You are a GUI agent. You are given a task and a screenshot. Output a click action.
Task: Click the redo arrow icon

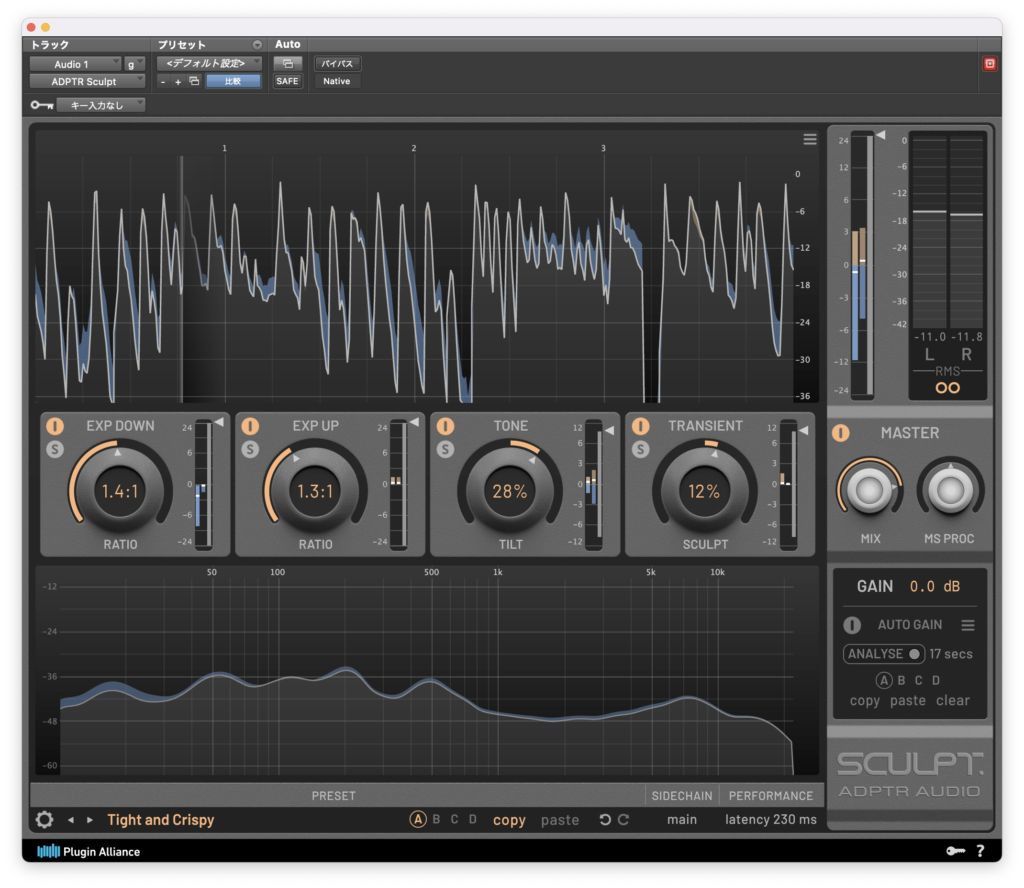(x=624, y=819)
